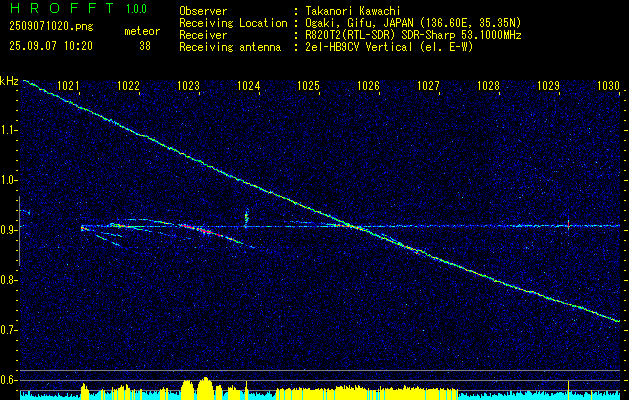The image size is (629, 400).
Task: Click the vertical spike echo near 1024
Action: click(246, 217)
